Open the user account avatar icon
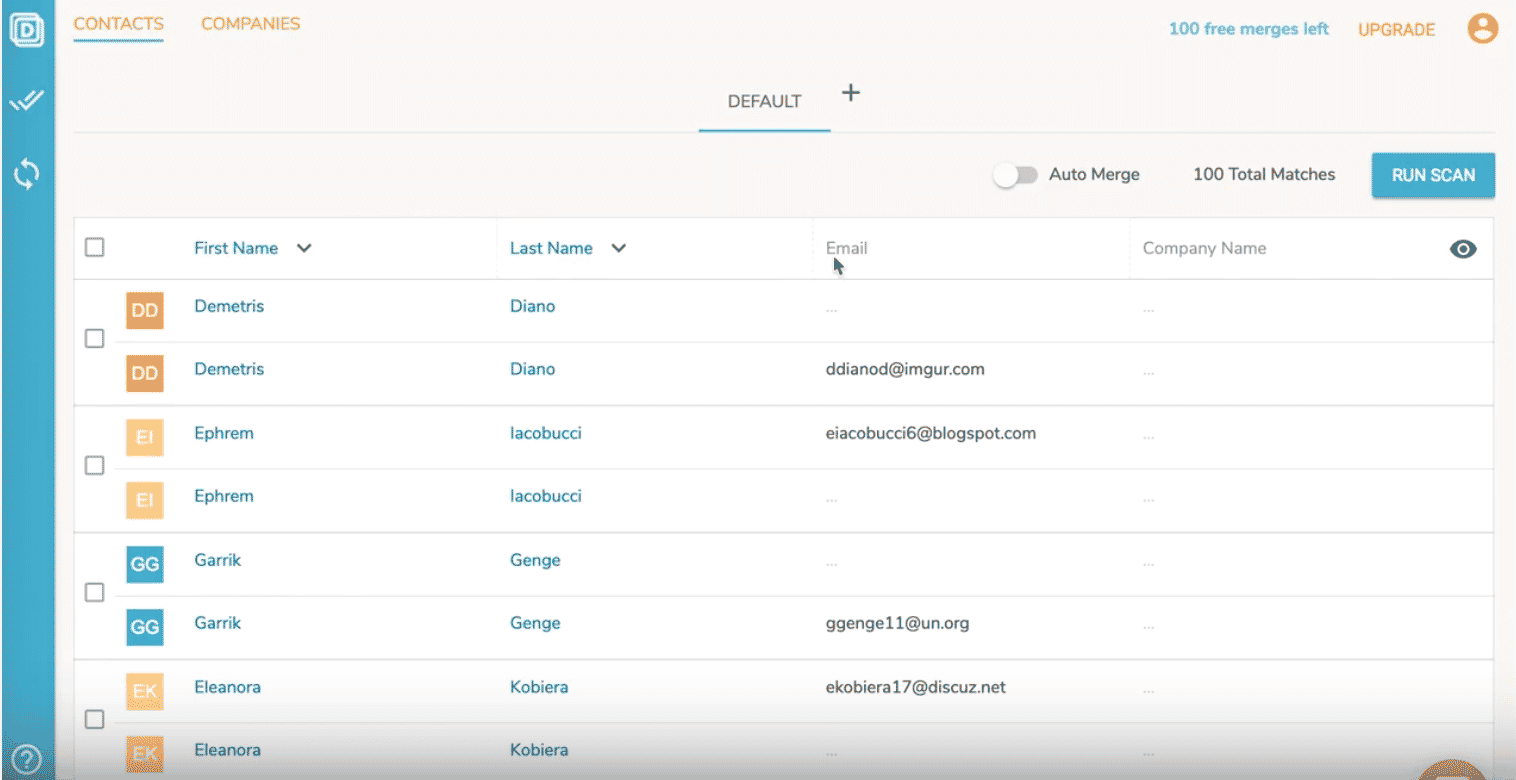Screen dimensions: 1516x780 click(1482, 28)
